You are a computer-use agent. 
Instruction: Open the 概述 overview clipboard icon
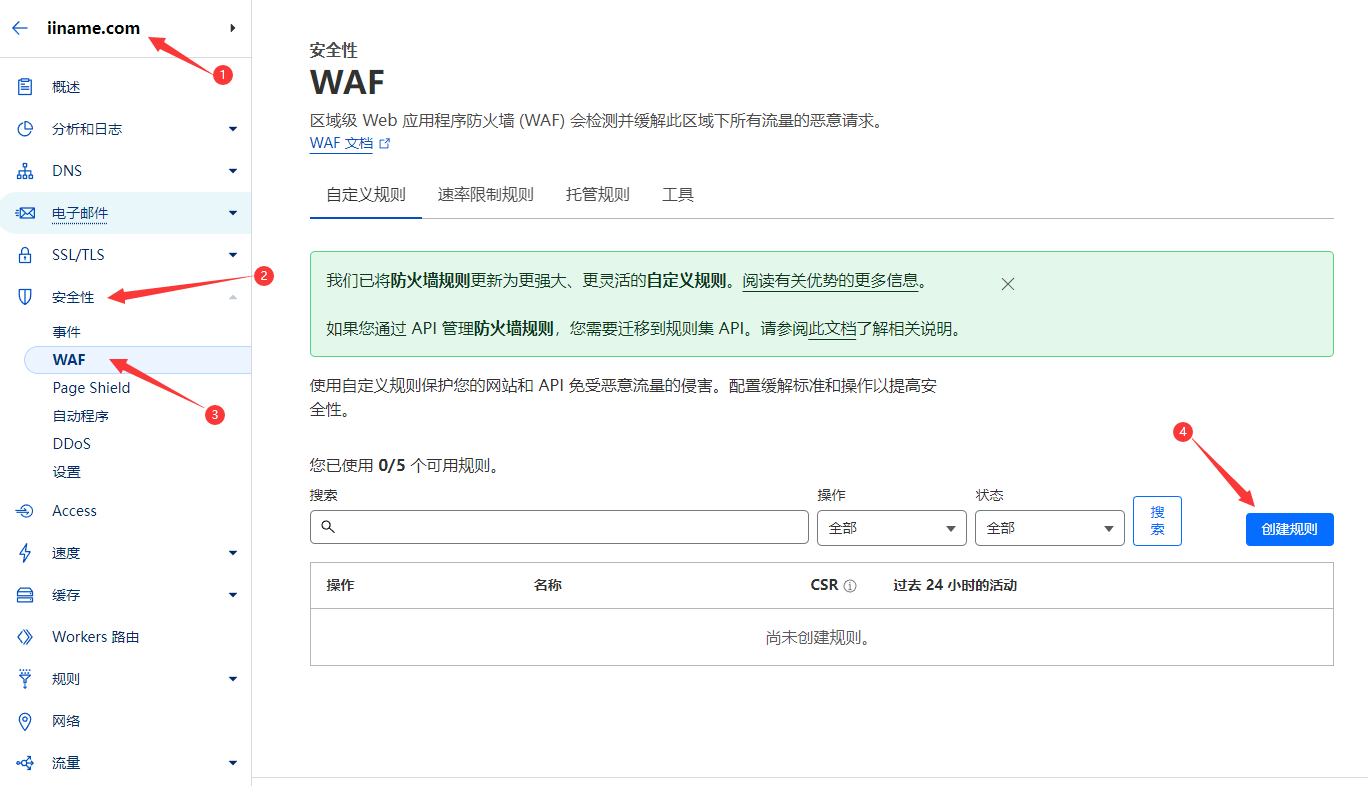[x=26, y=87]
